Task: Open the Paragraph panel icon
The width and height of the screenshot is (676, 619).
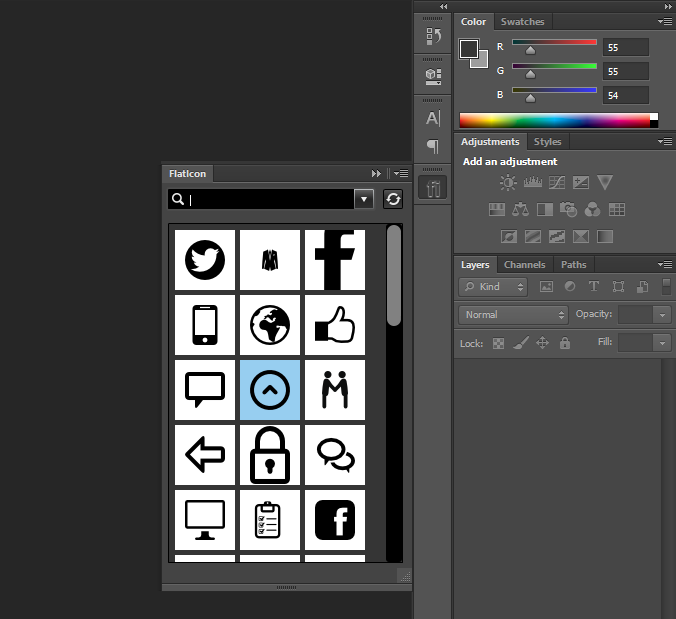Action: [433, 146]
